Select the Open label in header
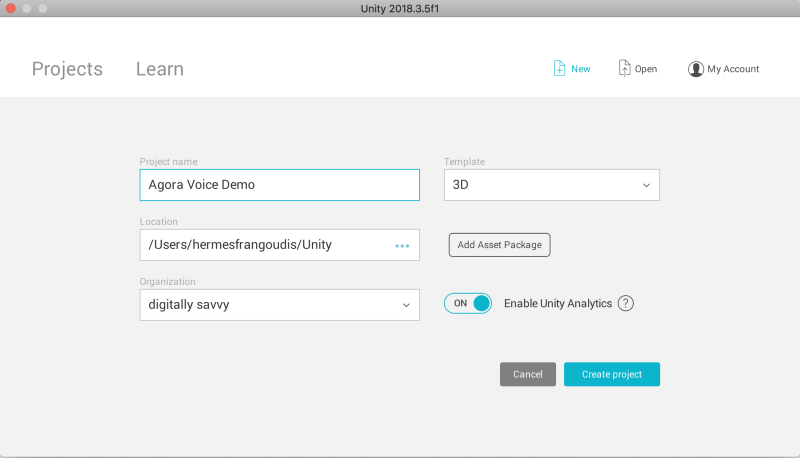The width and height of the screenshot is (800, 458). pyautogui.click(x=646, y=69)
